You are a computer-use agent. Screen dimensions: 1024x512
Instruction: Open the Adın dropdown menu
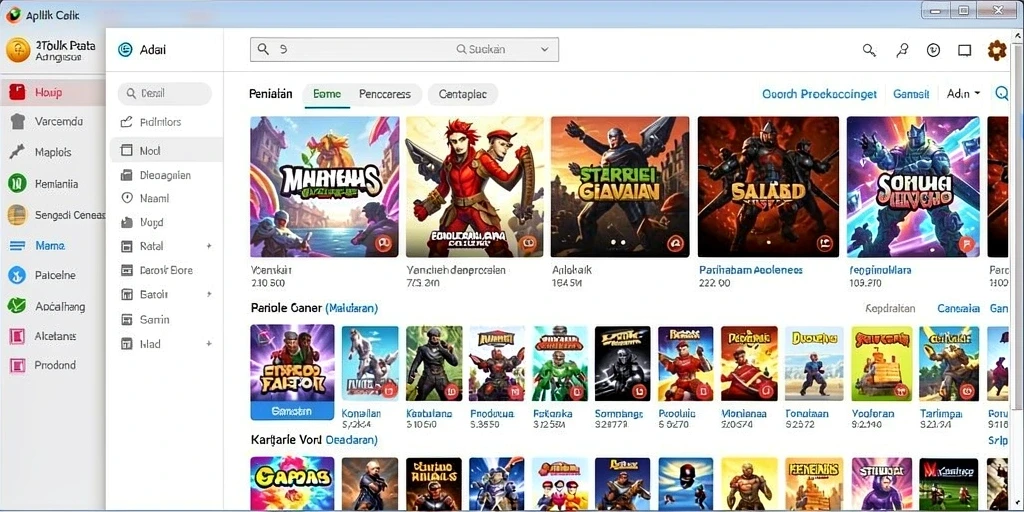pos(963,94)
